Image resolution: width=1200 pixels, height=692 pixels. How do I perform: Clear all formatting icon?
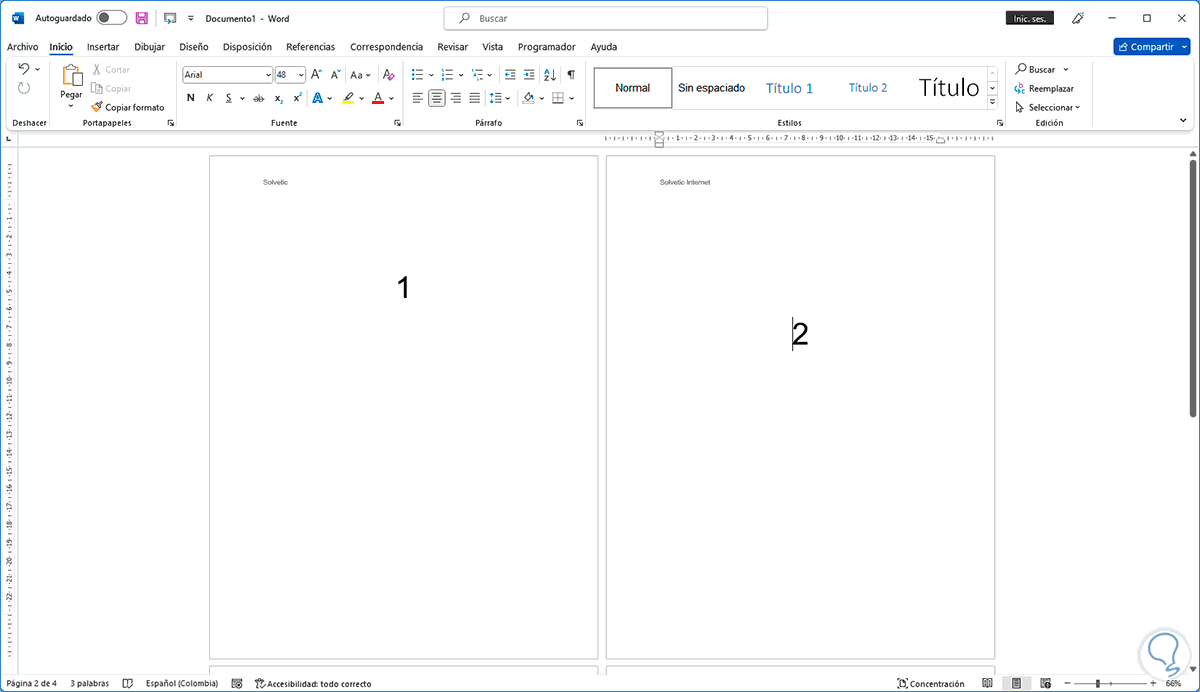pos(389,75)
